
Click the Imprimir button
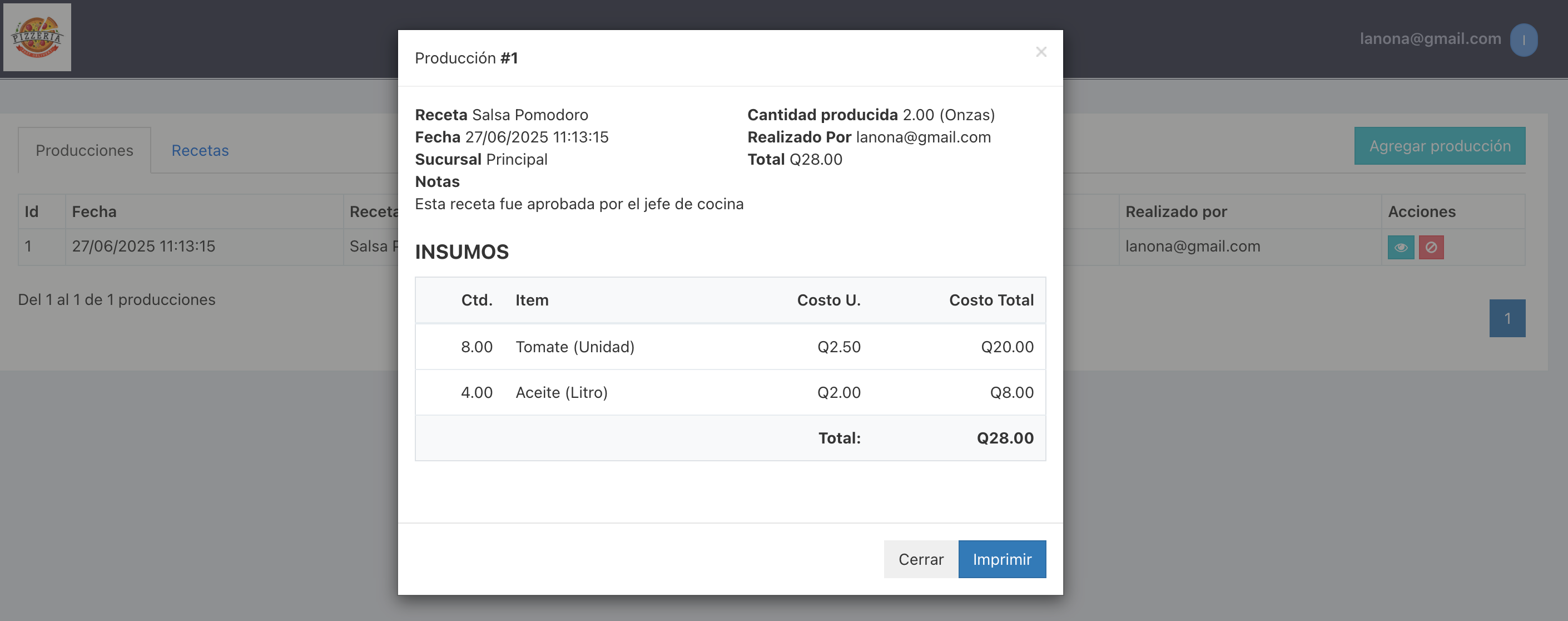(1002, 559)
